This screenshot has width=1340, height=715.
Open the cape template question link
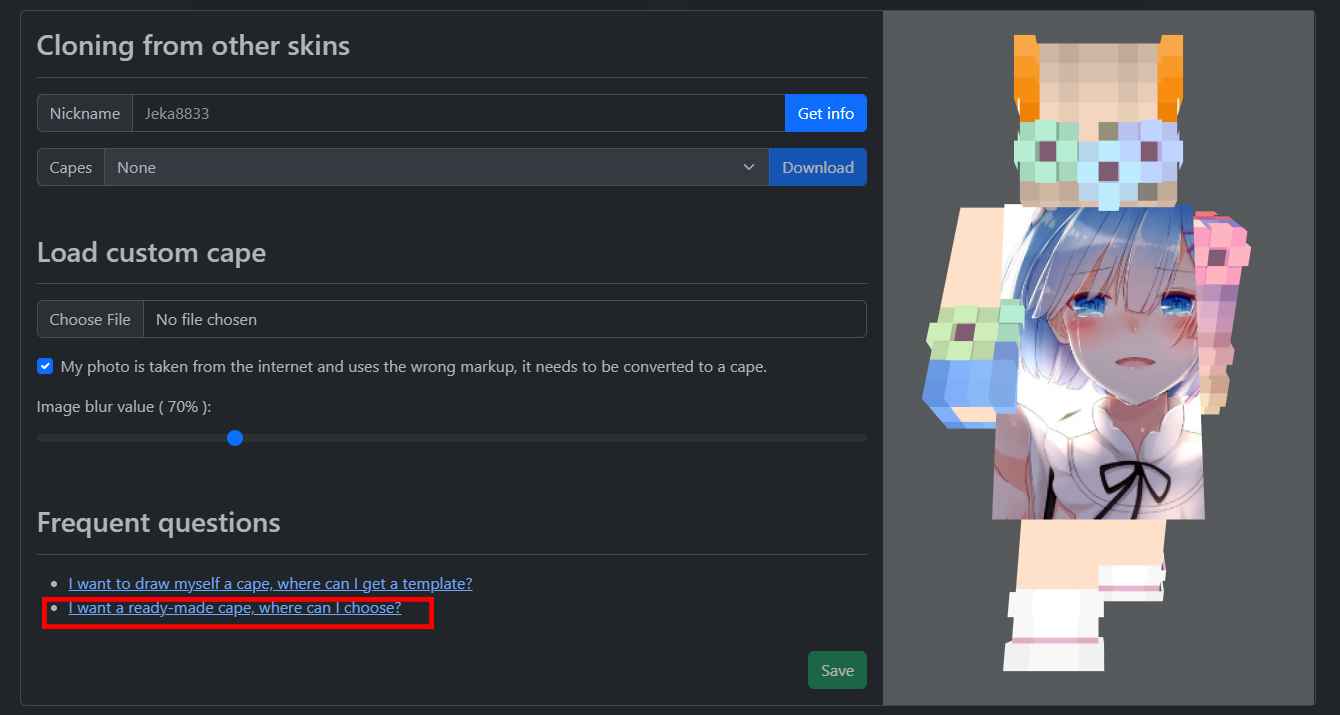[x=270, y=583]
